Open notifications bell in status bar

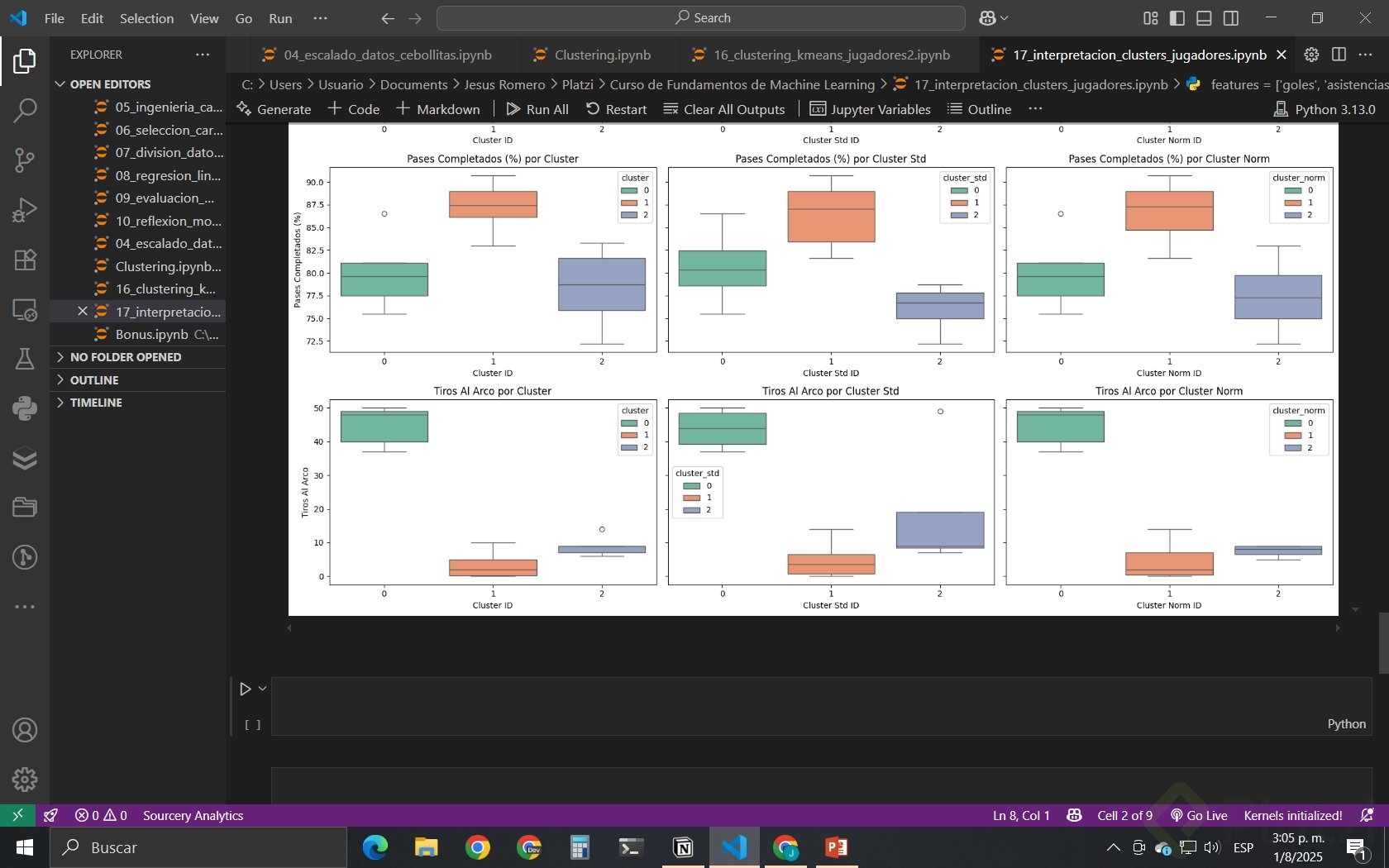tap(1367, 815)
